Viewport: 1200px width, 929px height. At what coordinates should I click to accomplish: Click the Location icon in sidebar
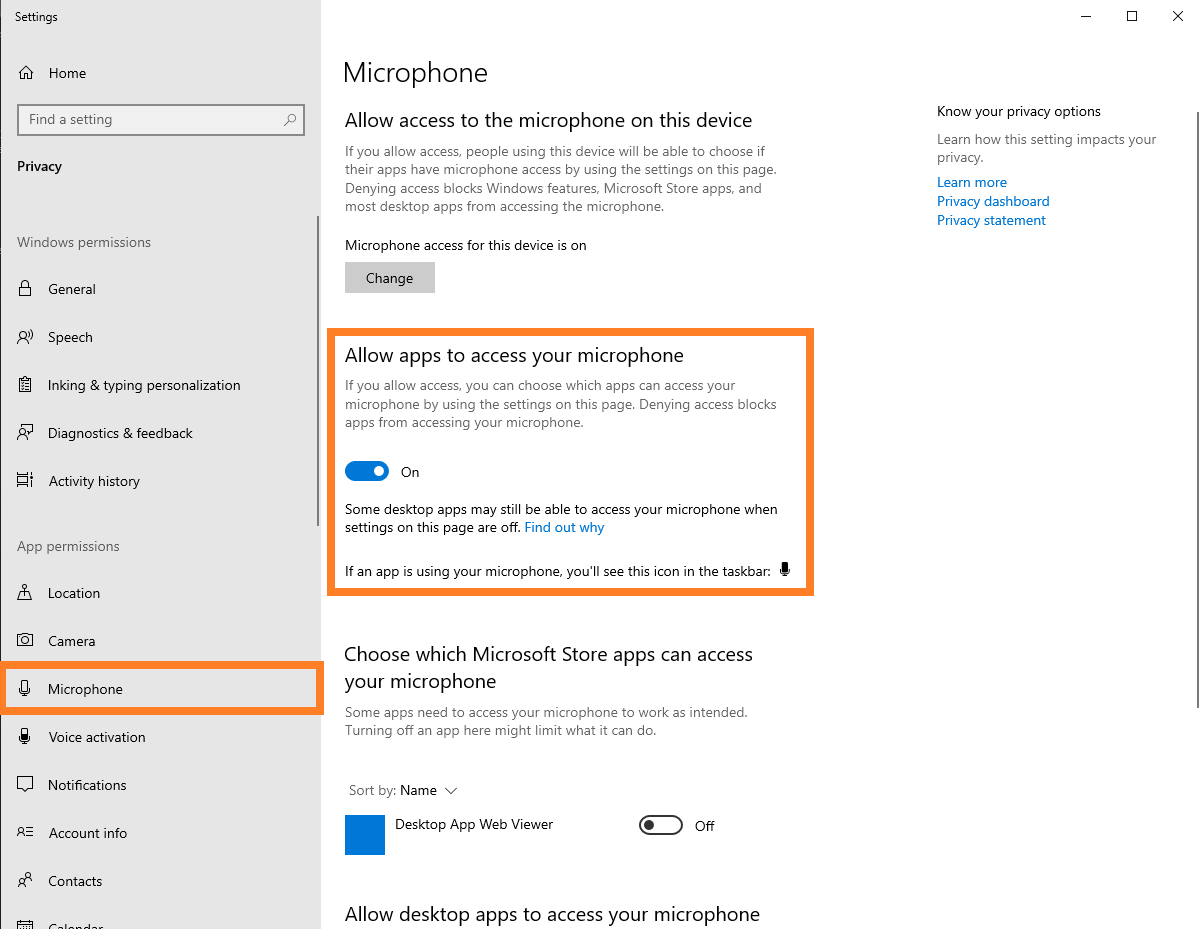pyautogui.click(x=26, y=593)
